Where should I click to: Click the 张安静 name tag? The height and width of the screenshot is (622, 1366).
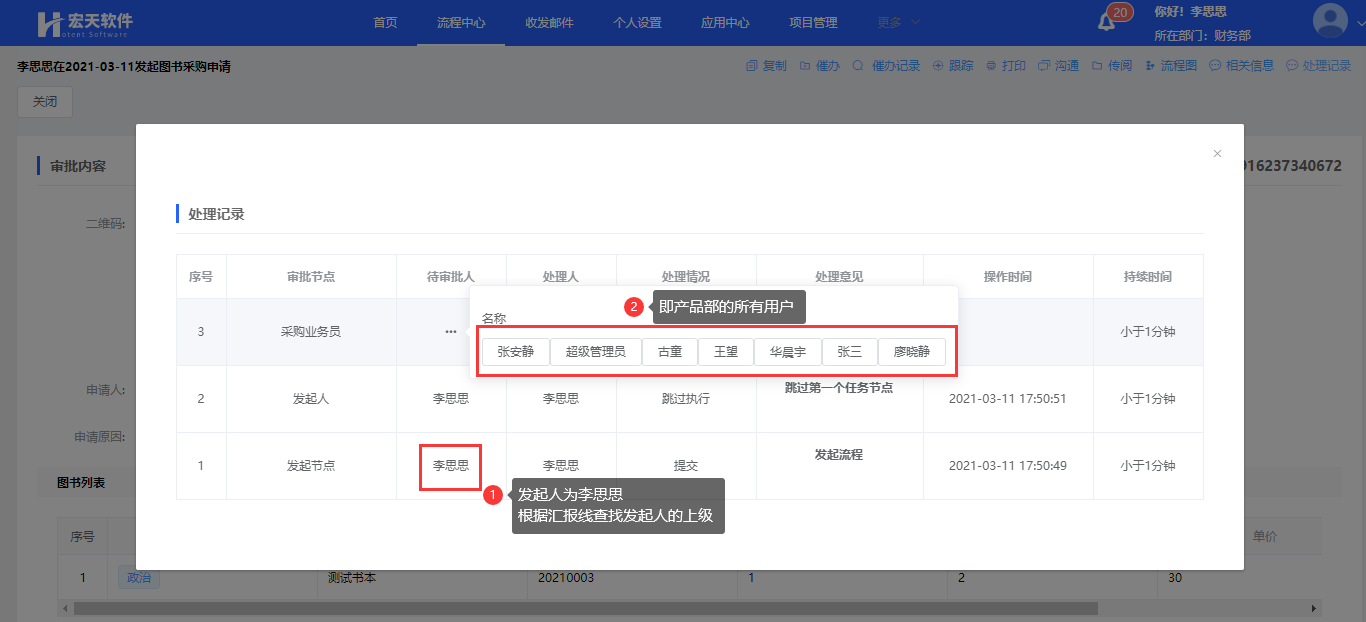point(515,352)
